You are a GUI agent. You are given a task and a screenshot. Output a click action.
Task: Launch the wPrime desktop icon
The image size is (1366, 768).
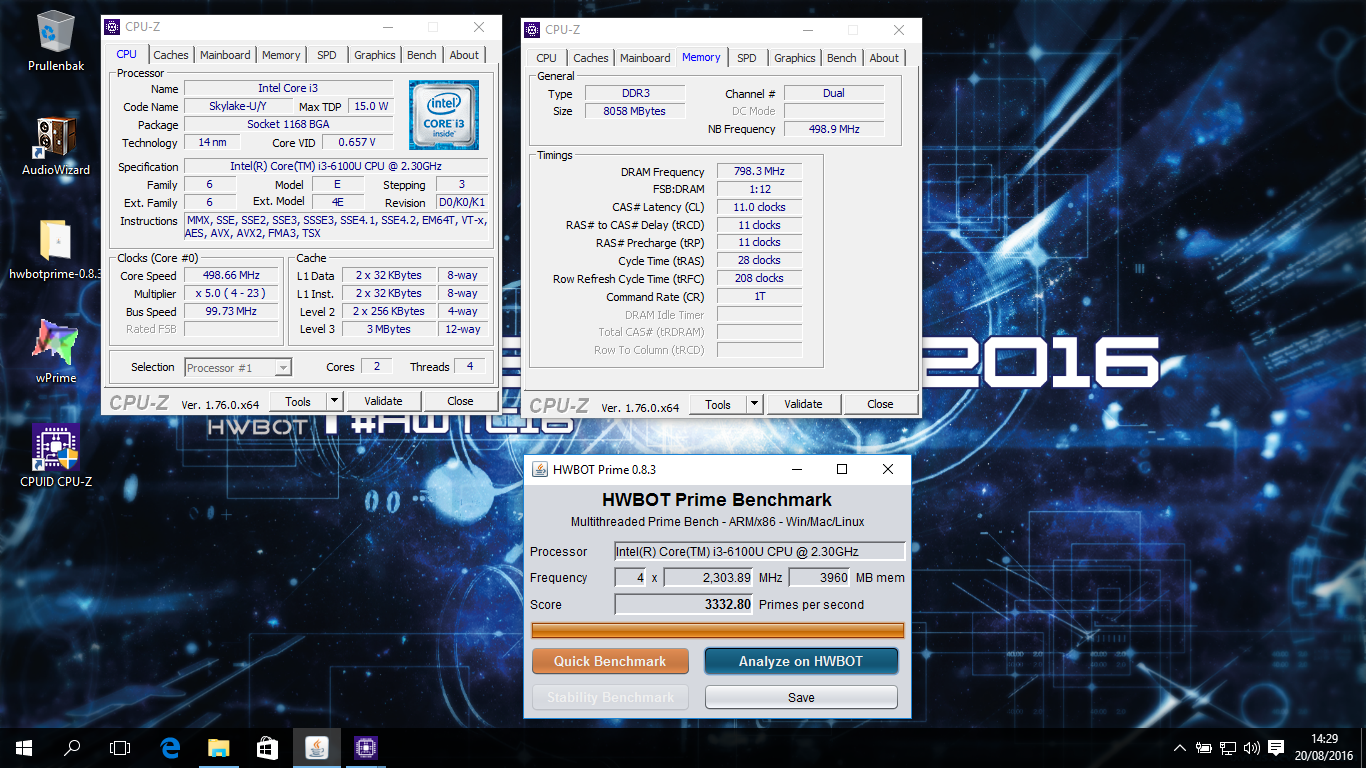point(56,352)
